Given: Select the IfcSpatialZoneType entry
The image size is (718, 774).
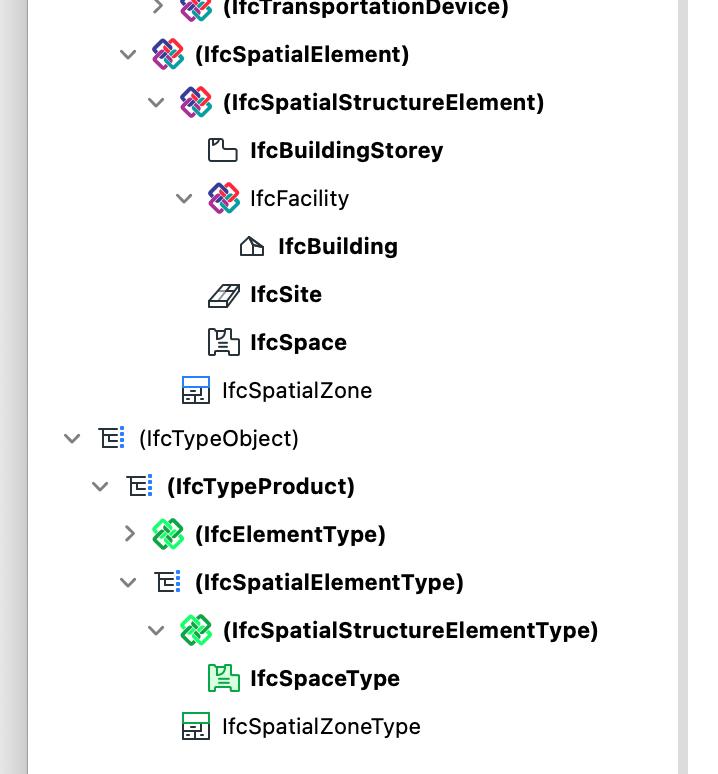Looking at the screenshot, I should (x=321, y=726).
